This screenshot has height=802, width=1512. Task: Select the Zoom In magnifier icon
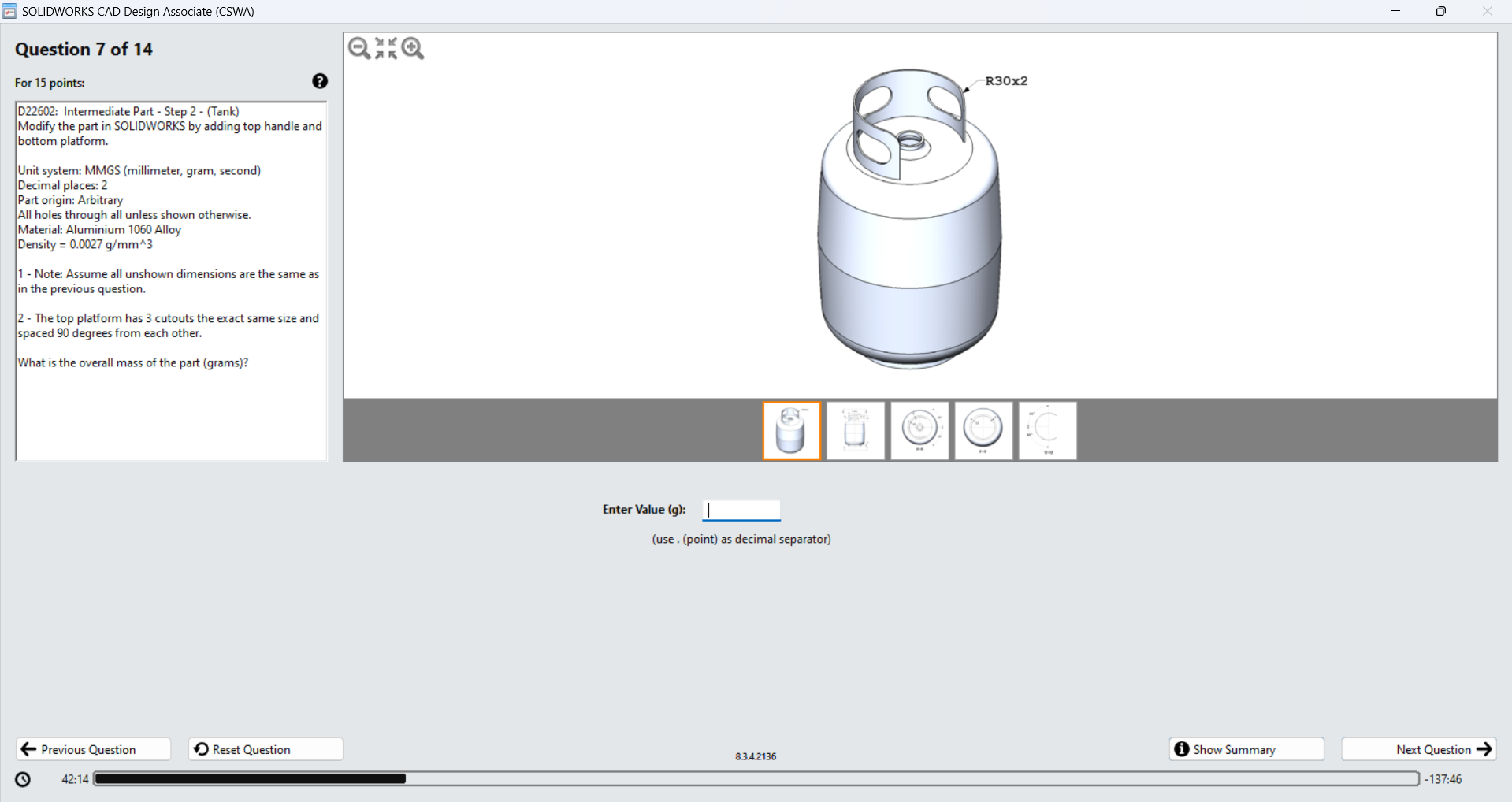click(x=412, y=48)
